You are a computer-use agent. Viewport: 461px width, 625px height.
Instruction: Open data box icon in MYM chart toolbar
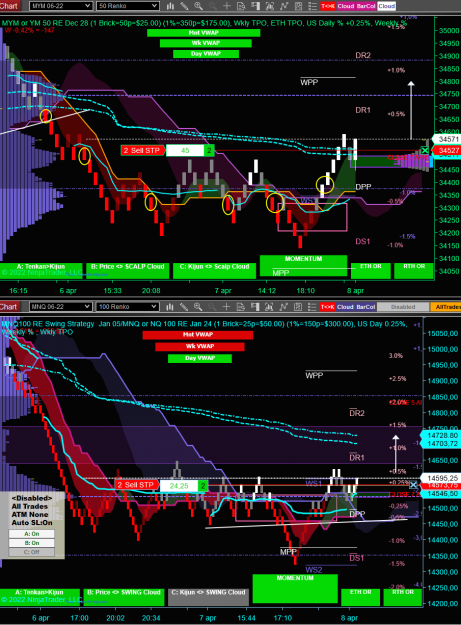pyautogui.click(x=241, y=6)
